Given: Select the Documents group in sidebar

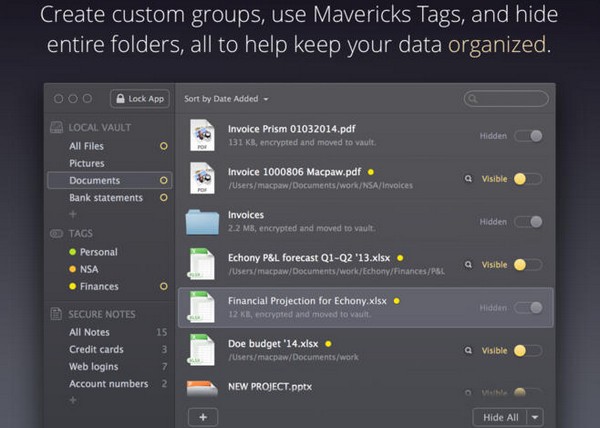Looking at the screenshot, I should pyautogui.click(x=95, y=181).
